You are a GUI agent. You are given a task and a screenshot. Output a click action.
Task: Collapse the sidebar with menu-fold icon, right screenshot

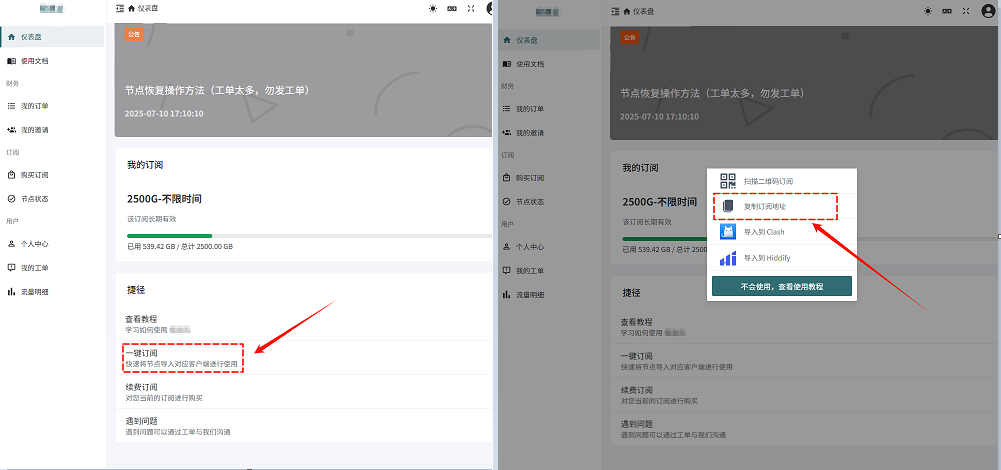pos(615,11)
